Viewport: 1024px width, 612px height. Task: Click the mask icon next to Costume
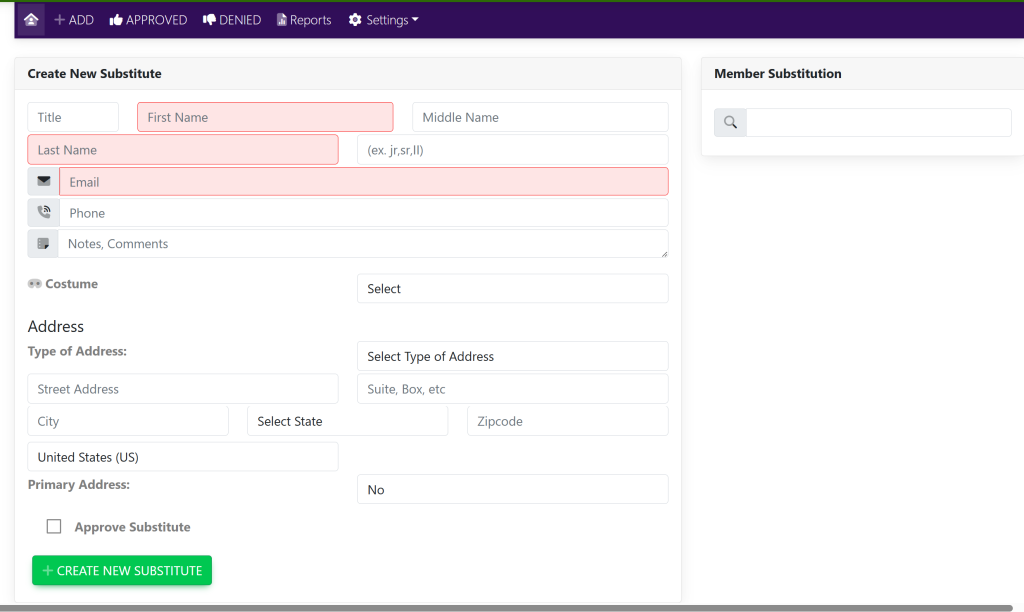tap(35, 284)
